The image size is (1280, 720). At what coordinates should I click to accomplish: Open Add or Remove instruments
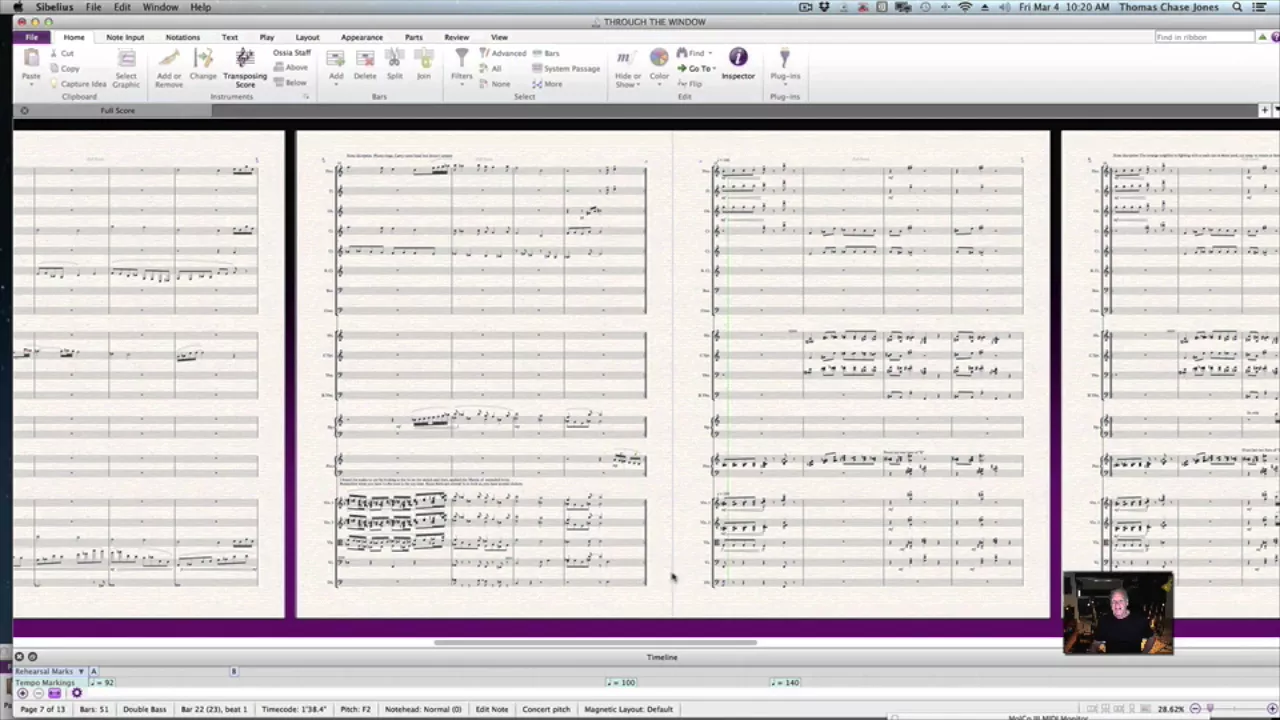(x=169, y=66)
